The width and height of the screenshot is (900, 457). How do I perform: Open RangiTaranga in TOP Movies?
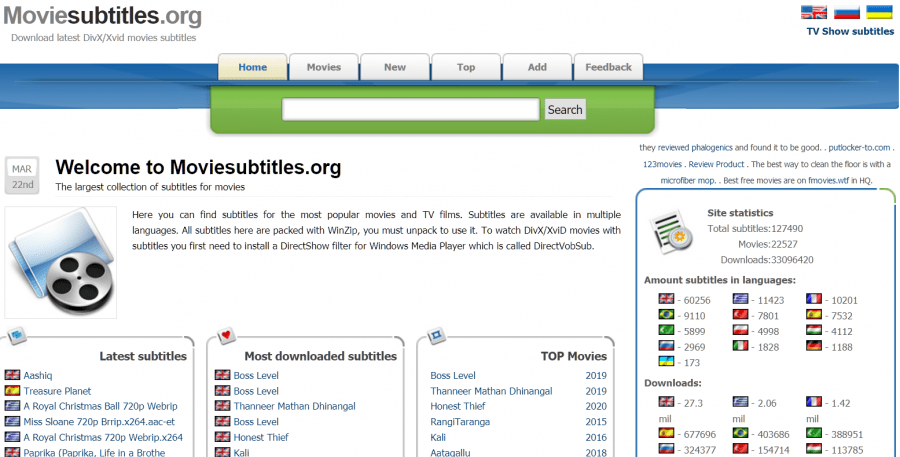tap(460, 421)
